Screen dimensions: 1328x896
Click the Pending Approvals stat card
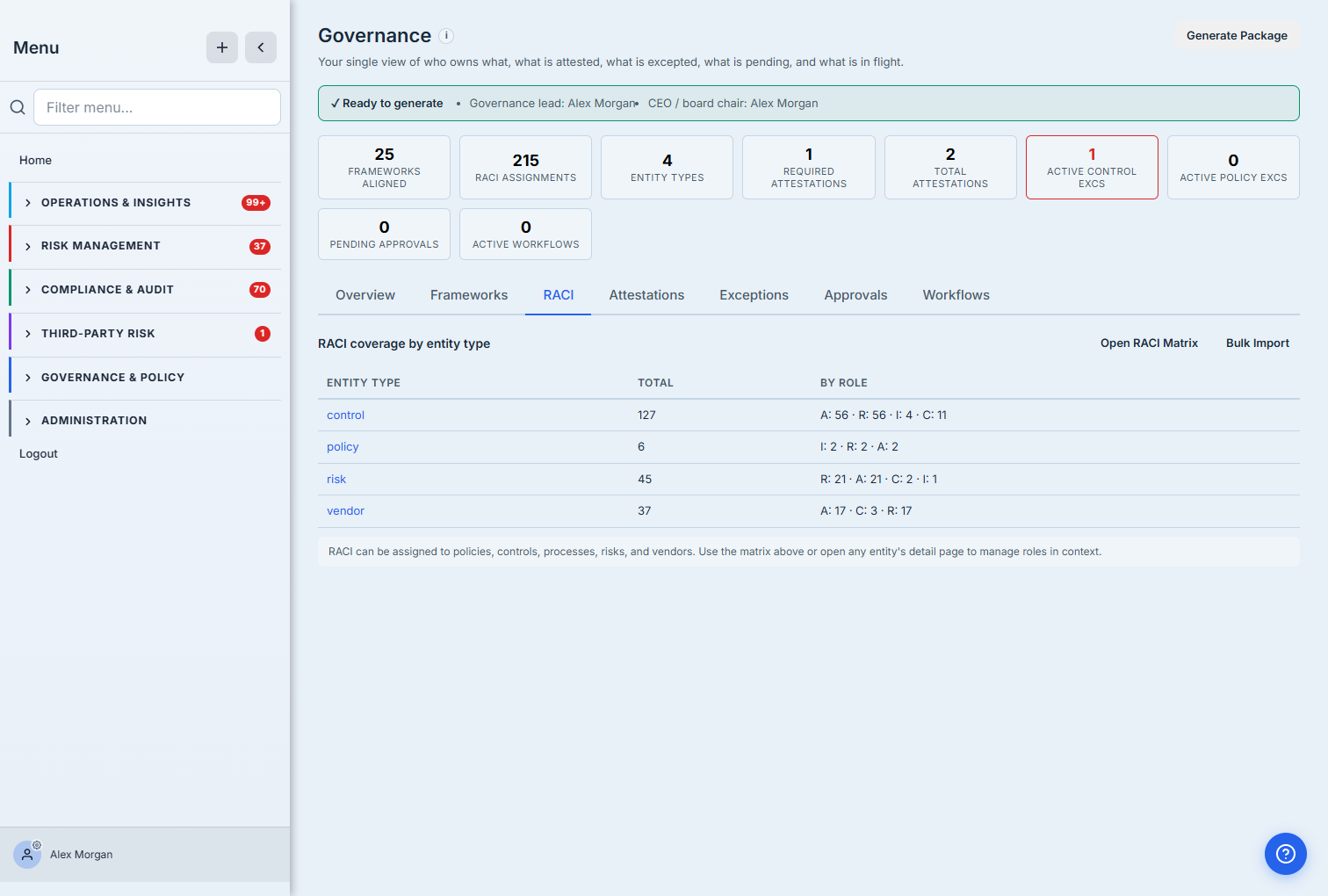coord(384,234)
